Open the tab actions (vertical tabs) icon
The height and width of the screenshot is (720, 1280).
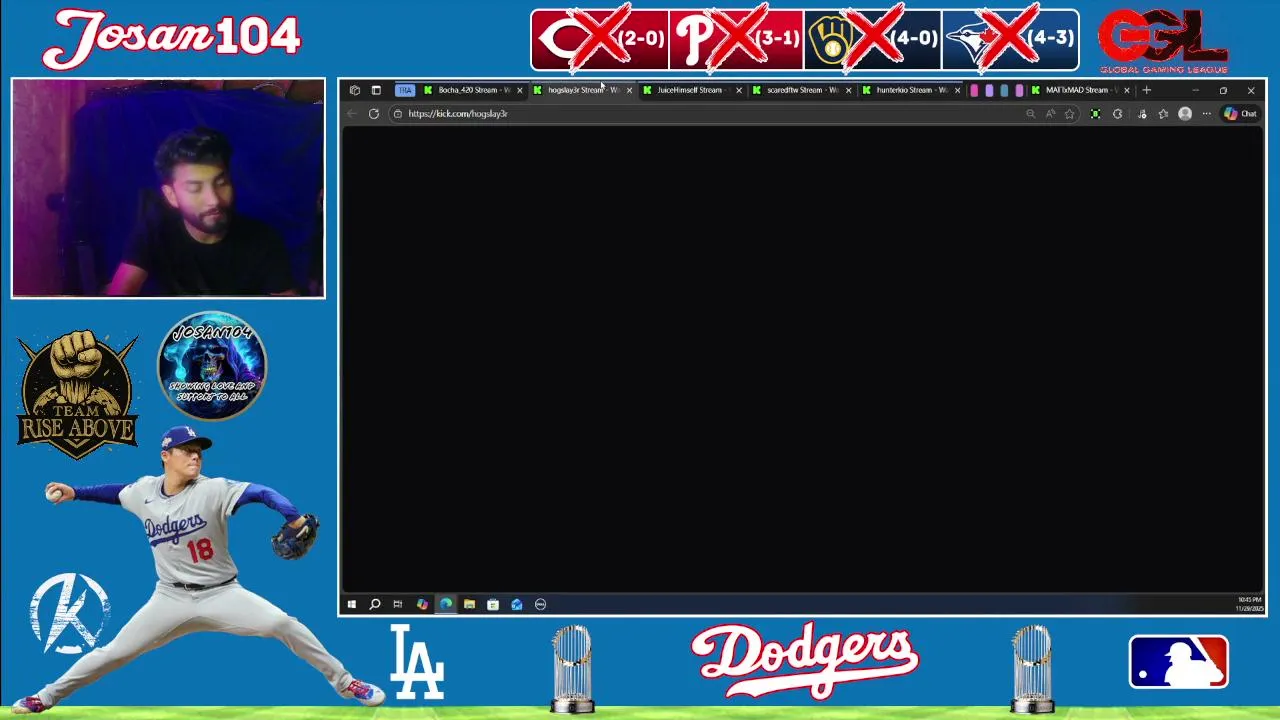click(376, 90)
